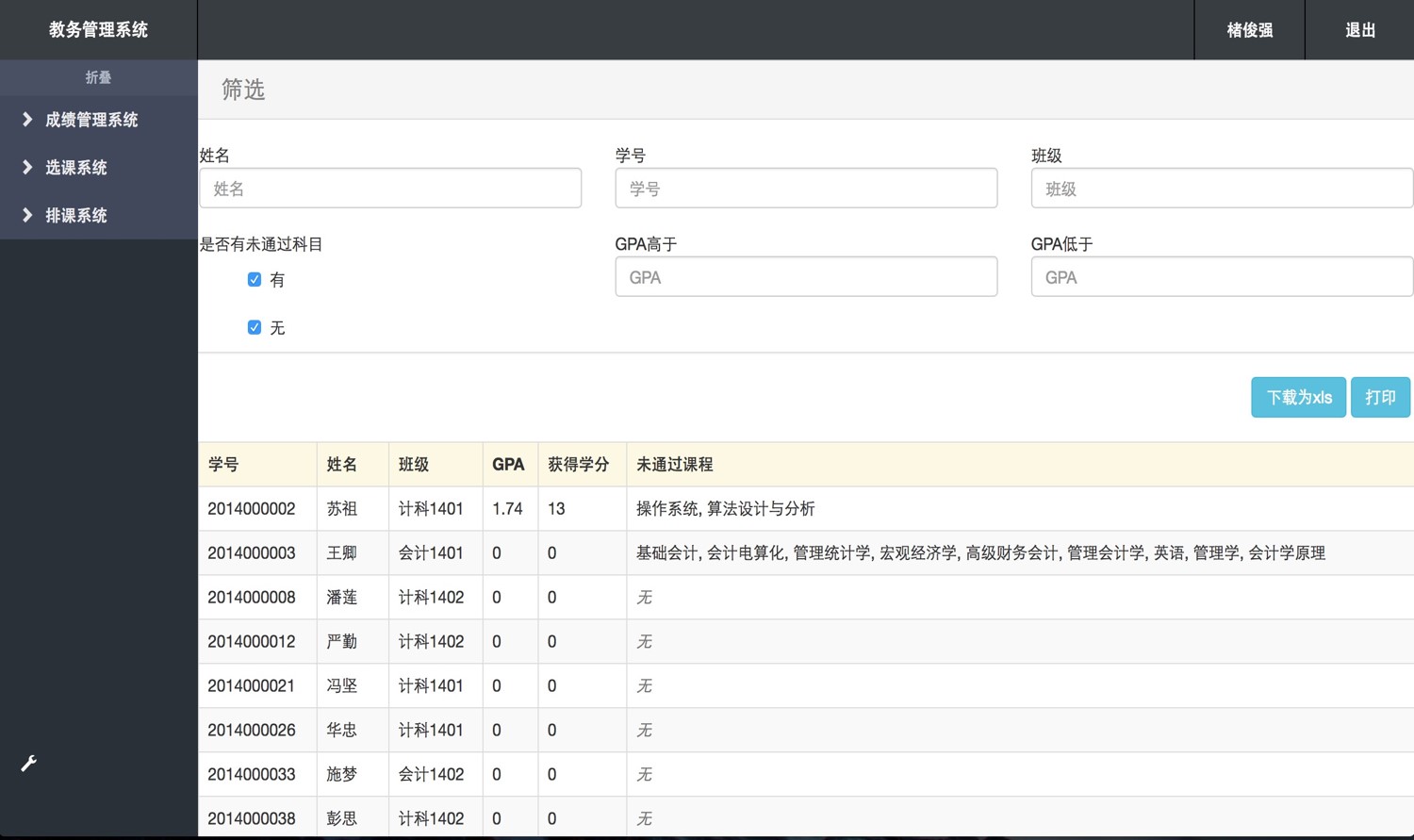Open the 成绩管理系统 menu item
This screenshot has width=1414, height=840.
pos(91,120)
